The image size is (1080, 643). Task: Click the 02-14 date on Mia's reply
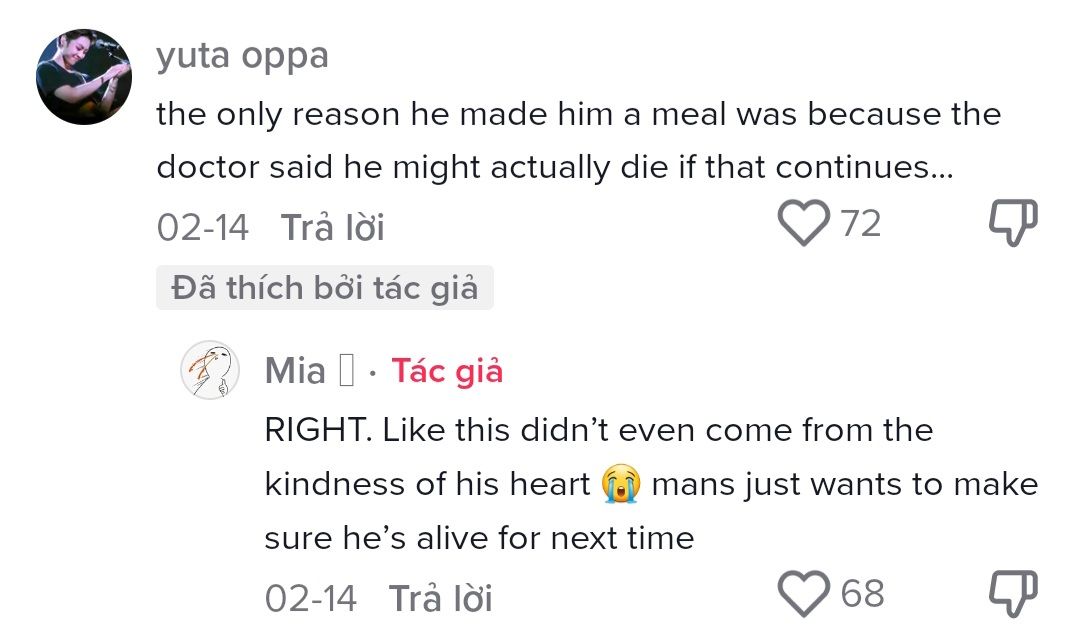310,599
